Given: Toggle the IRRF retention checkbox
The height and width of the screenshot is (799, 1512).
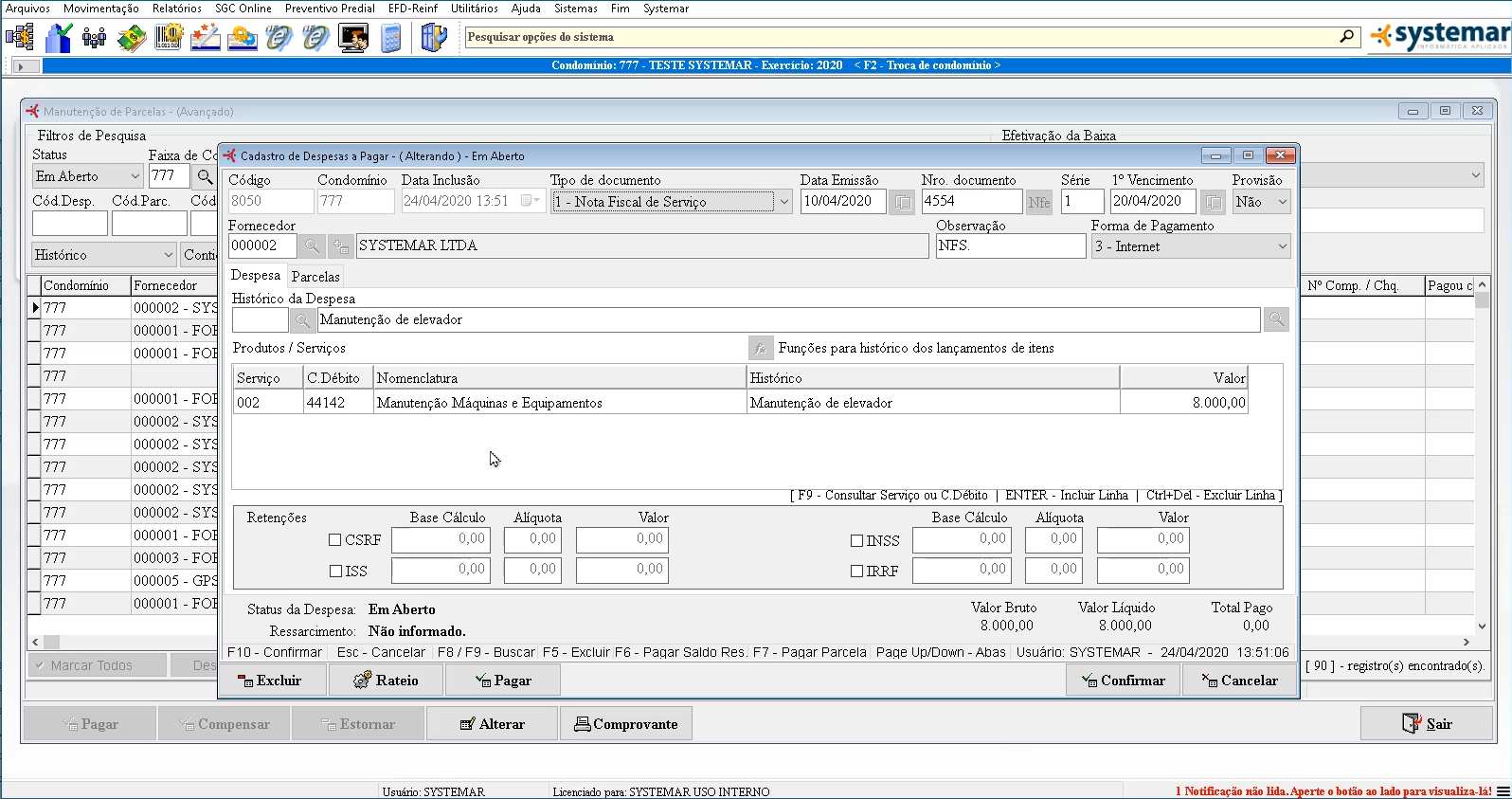Looking at the screenshot, I should [x=856, y=572].
